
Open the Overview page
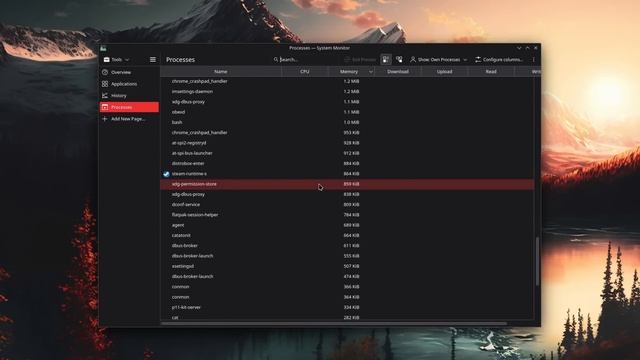[129, 72]
